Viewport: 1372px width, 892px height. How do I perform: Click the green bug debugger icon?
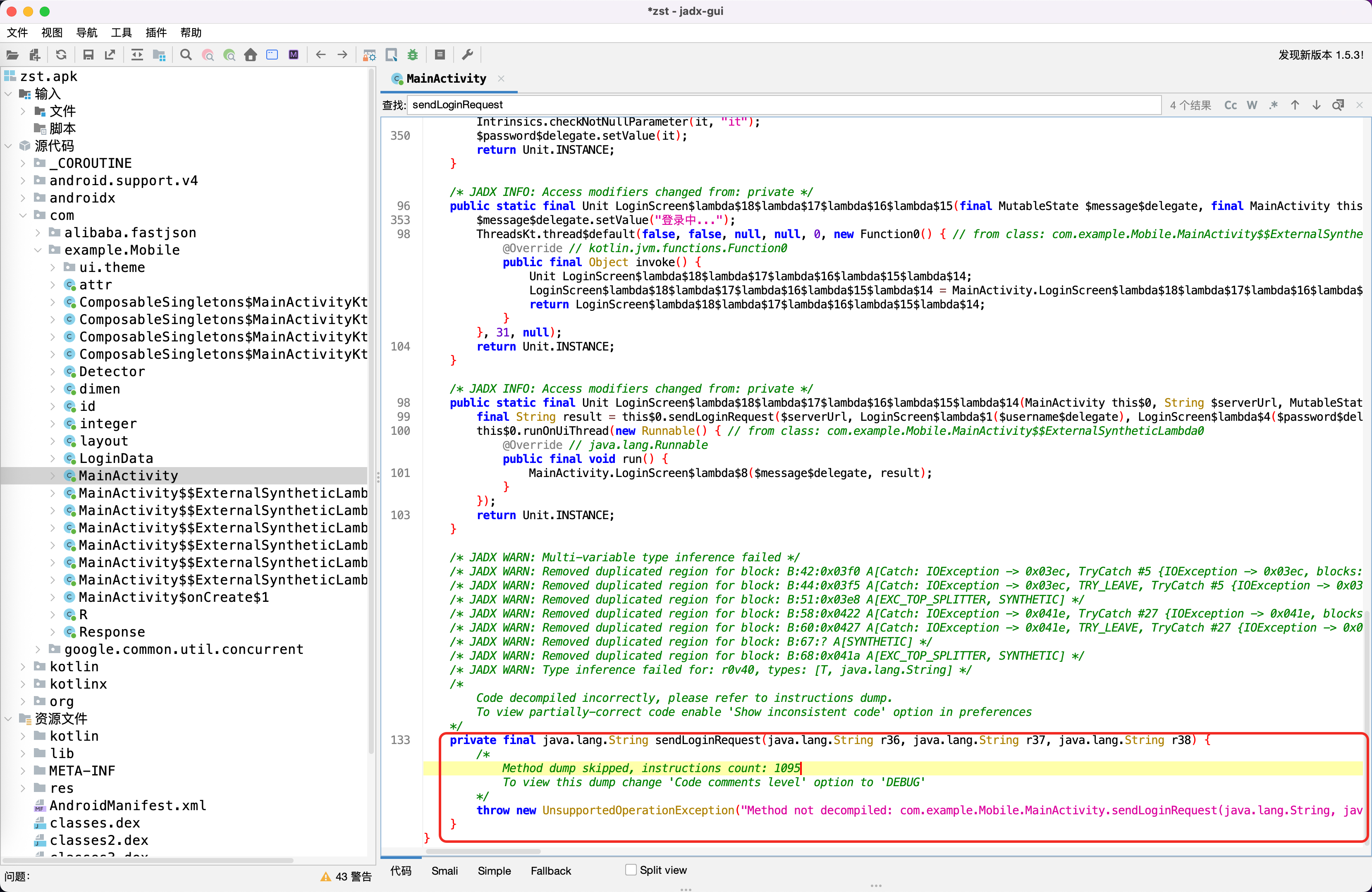pos(413,55)
